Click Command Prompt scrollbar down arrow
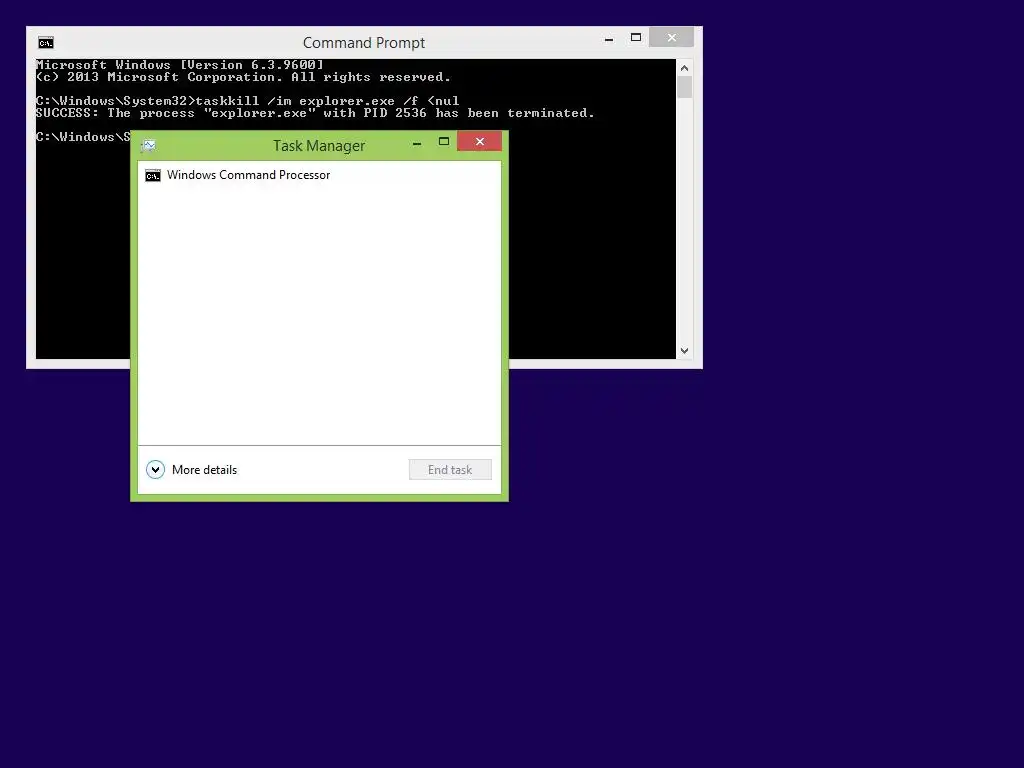Image resolution: width=1024 pixels, height=768 pixels. tap(684, 351)
